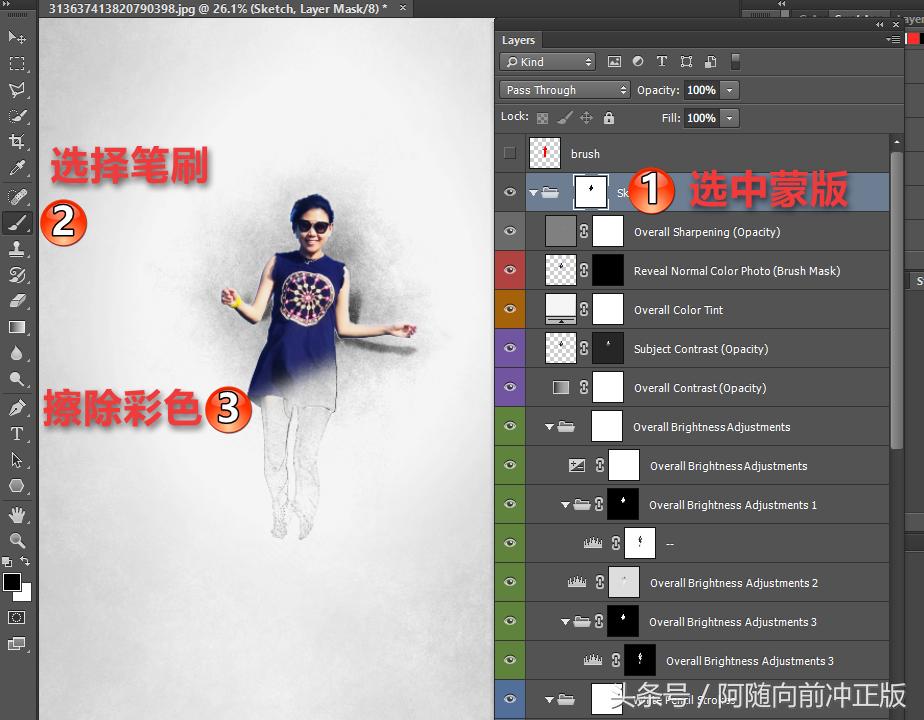924x720 pixels.
Task: Collapse the Overall Brightness Adjustments group
Action: point(549,426)
